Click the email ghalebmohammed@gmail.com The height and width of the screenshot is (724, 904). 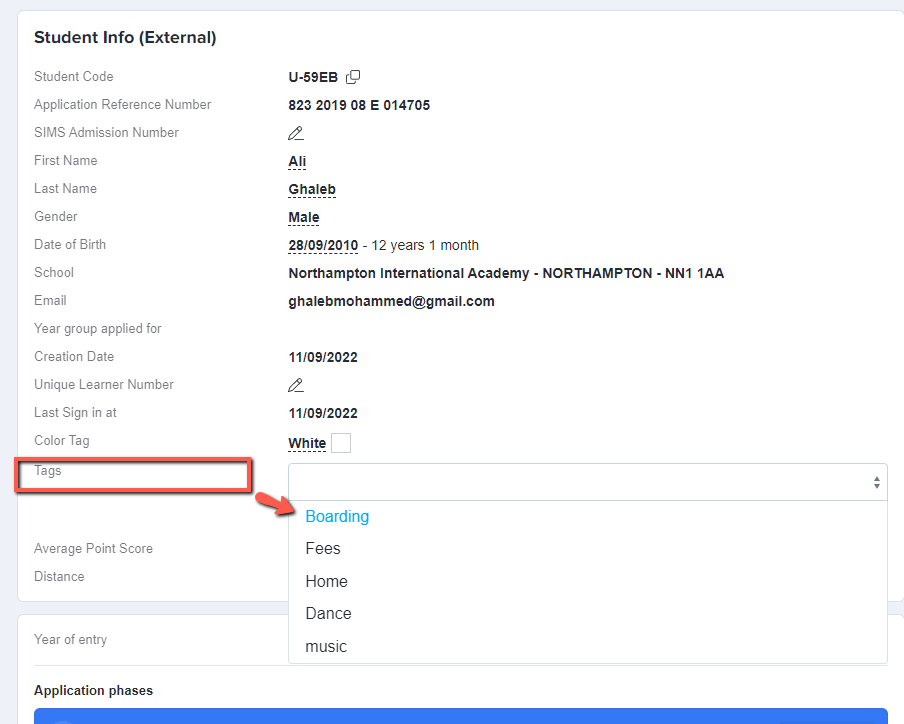pos(391,301)
